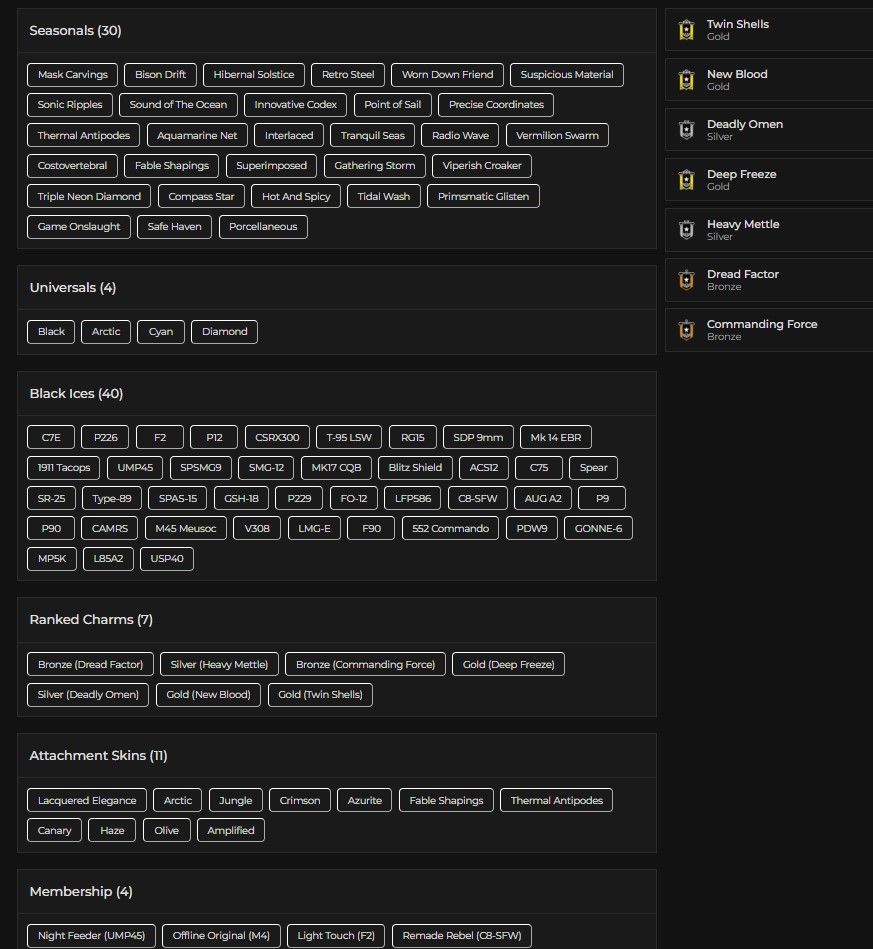This screenshot has height=949, width=873.
Task: Select Offline Original (M4) membership tag
Action: click(x=221, y=936)
